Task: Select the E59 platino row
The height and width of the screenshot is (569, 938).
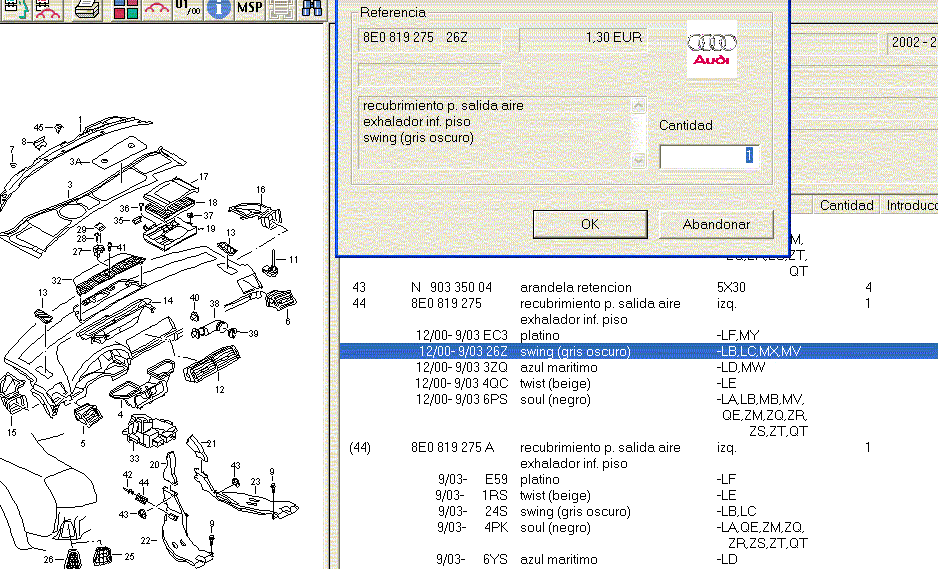Action: click(x=638, y=479)
